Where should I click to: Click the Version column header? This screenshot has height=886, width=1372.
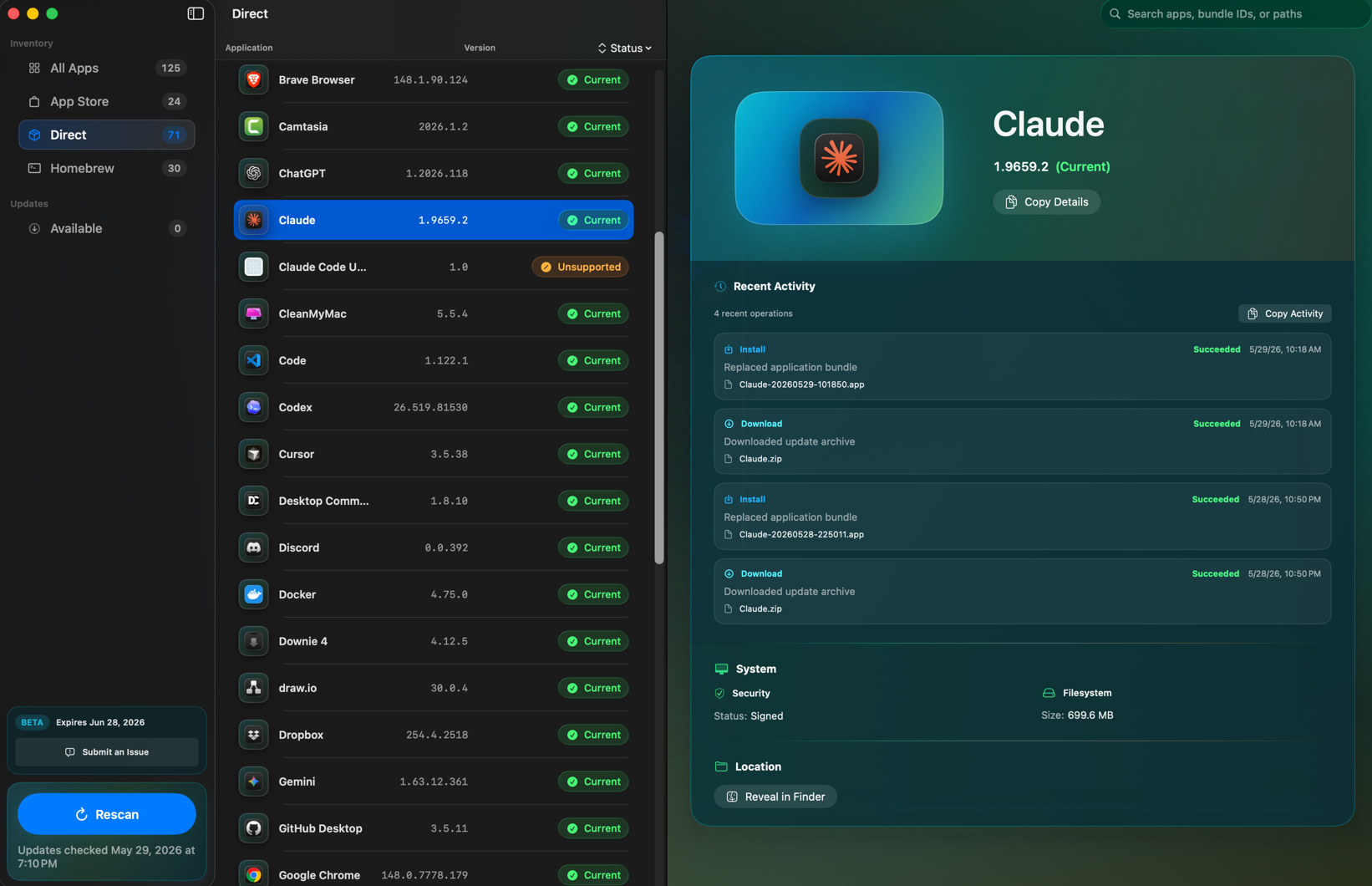(480, 48)
